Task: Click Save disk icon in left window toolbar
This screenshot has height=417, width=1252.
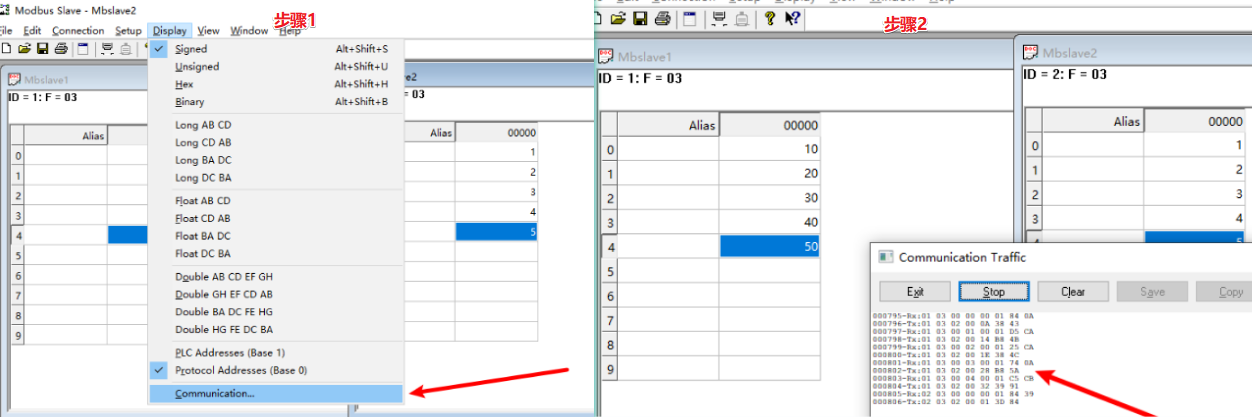Action: (42, 48)
